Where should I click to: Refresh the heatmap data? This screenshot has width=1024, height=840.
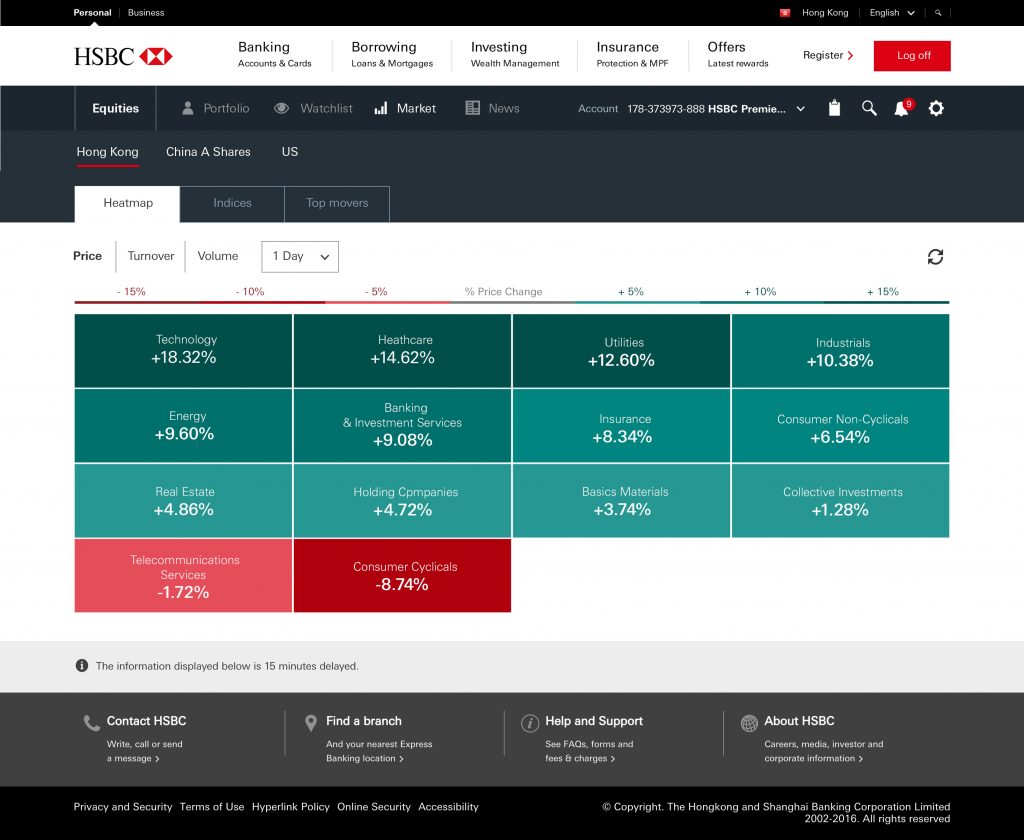point(935,257)
